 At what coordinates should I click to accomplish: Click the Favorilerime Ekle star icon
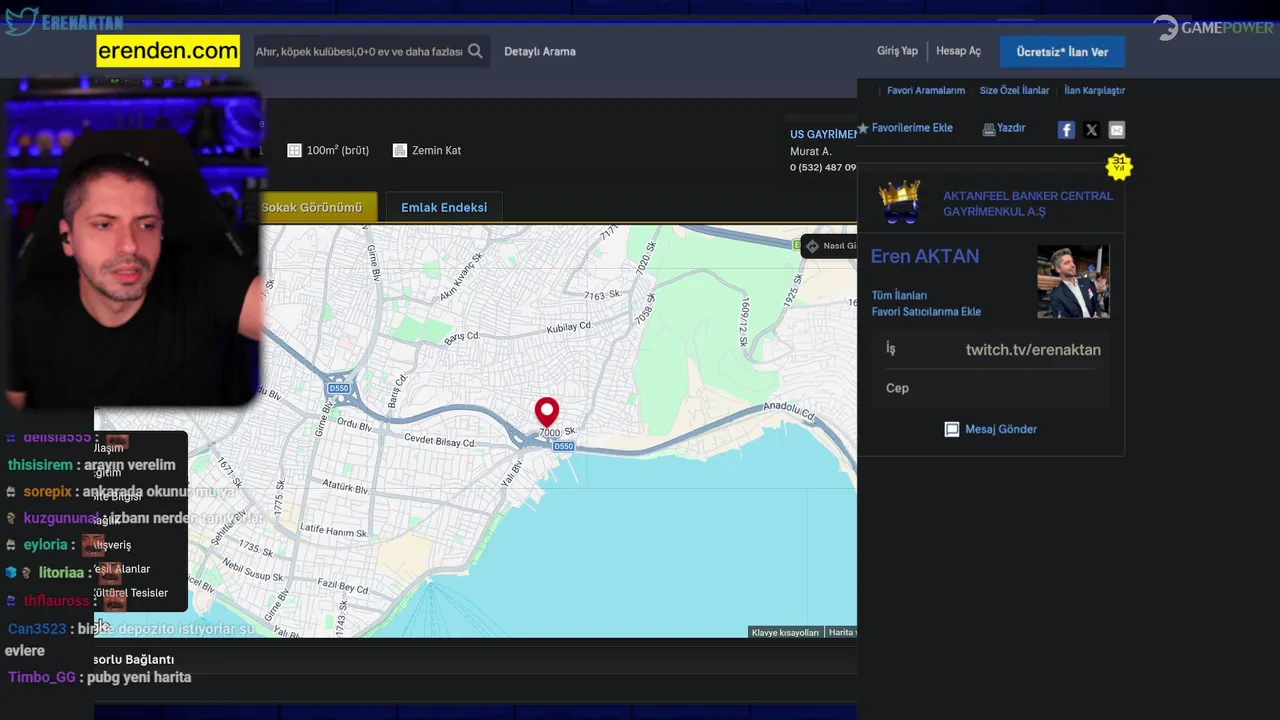(x=863, y=128)
